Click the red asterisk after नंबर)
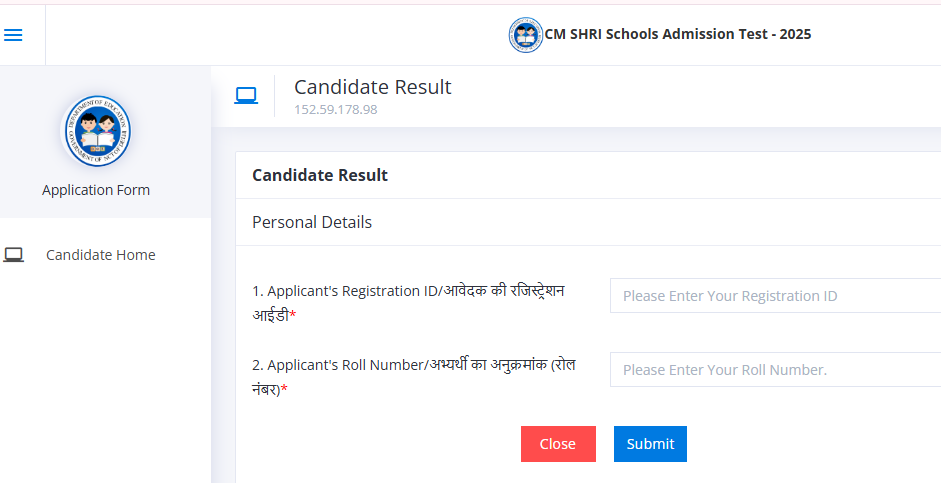The image size is (941, 483). tap(284, 389)
